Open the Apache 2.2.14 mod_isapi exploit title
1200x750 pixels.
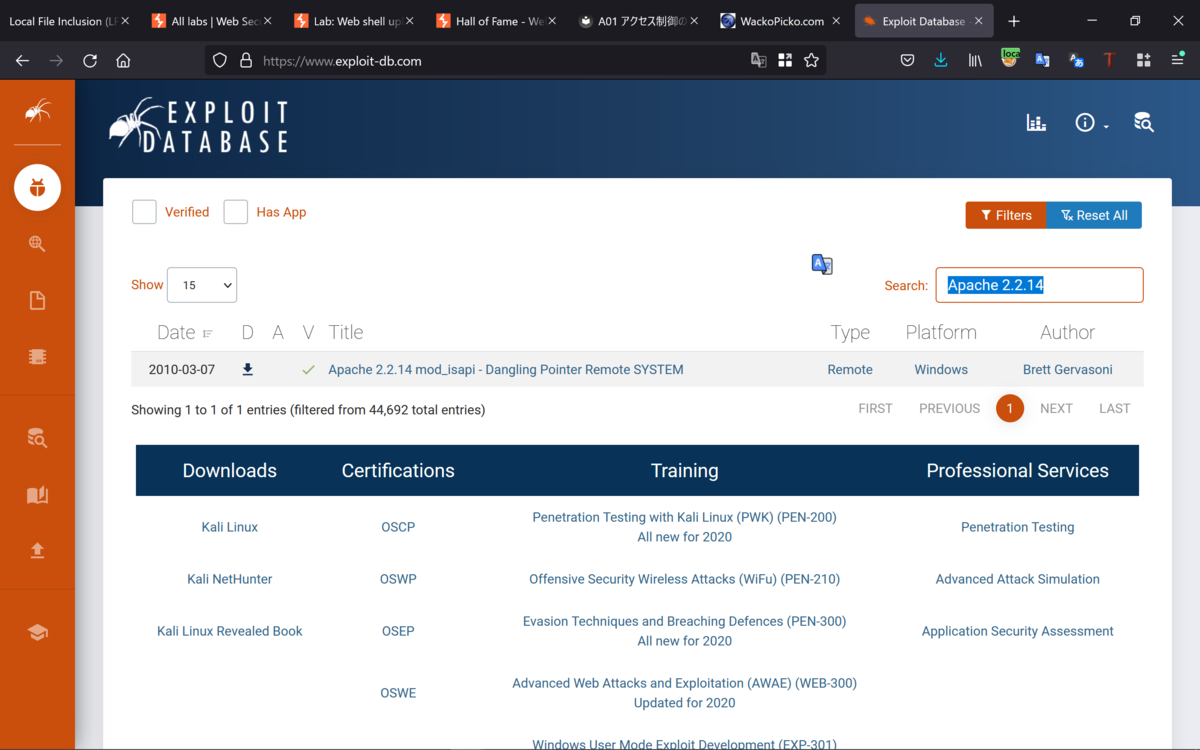coord(506,370)
